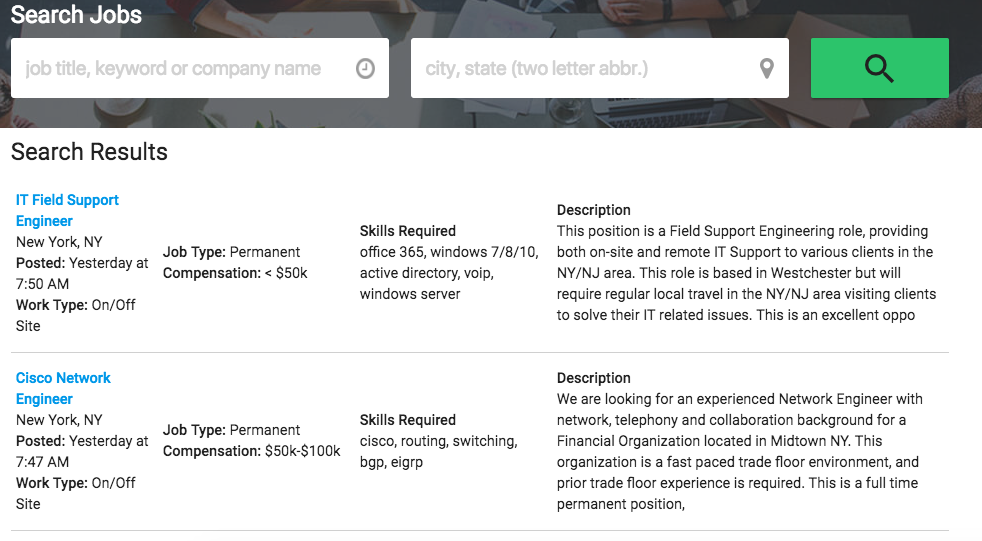Focus the city, state input field
The width and height of the screenshot is (982, 541).
pos(580,69)
